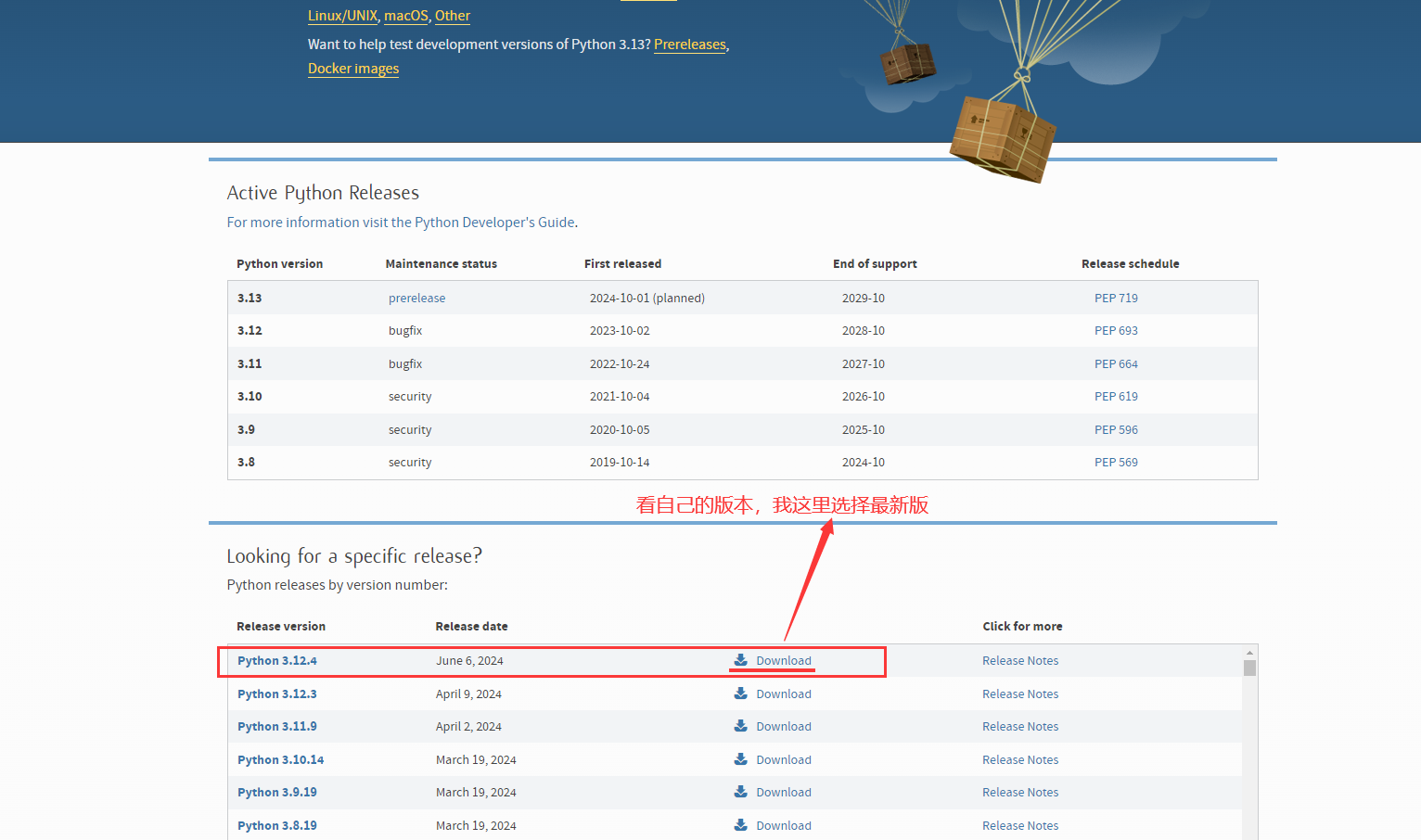Open the macOS downloads link
The height and width of the screenshot is (840, 1421).
406,16
